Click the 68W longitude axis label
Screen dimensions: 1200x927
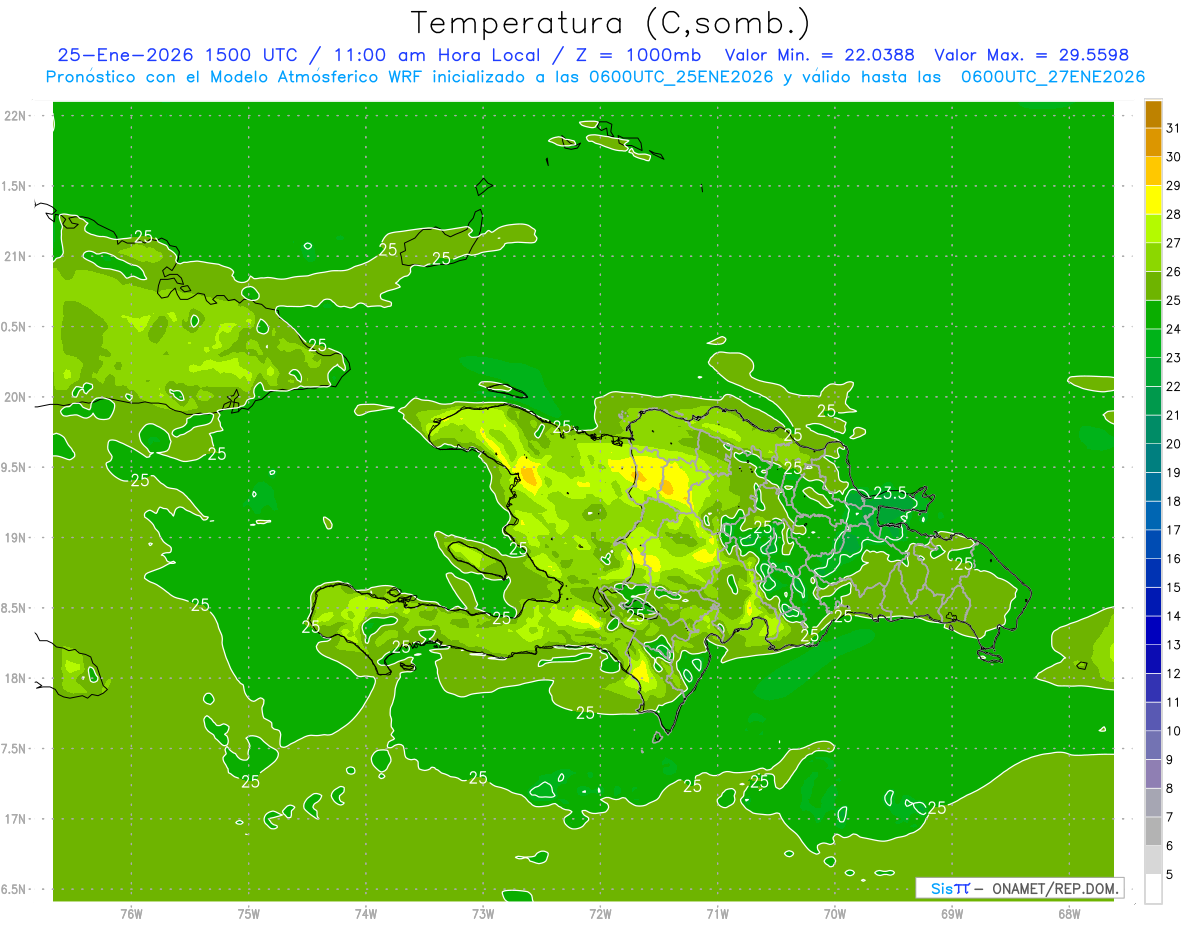[x=1068, y=913]
